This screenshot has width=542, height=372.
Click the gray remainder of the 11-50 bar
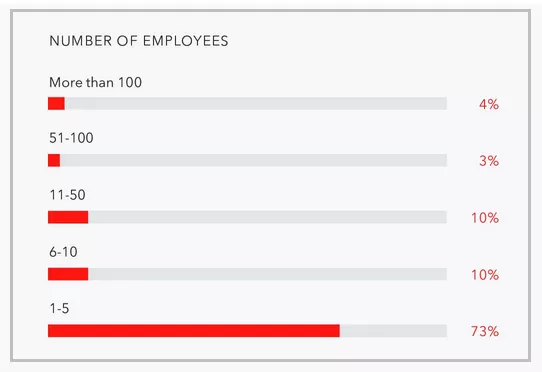coord(268,217)
